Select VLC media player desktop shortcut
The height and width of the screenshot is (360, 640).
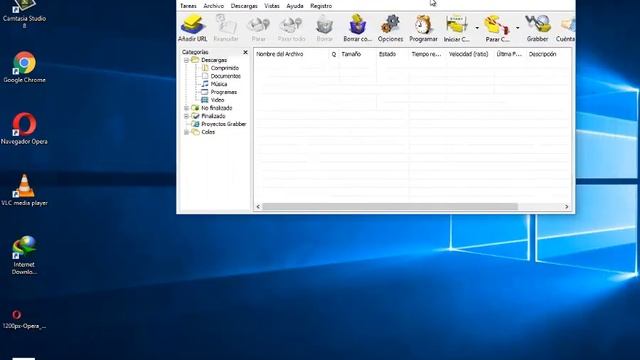pyautogui.click(x=24, y=190)
